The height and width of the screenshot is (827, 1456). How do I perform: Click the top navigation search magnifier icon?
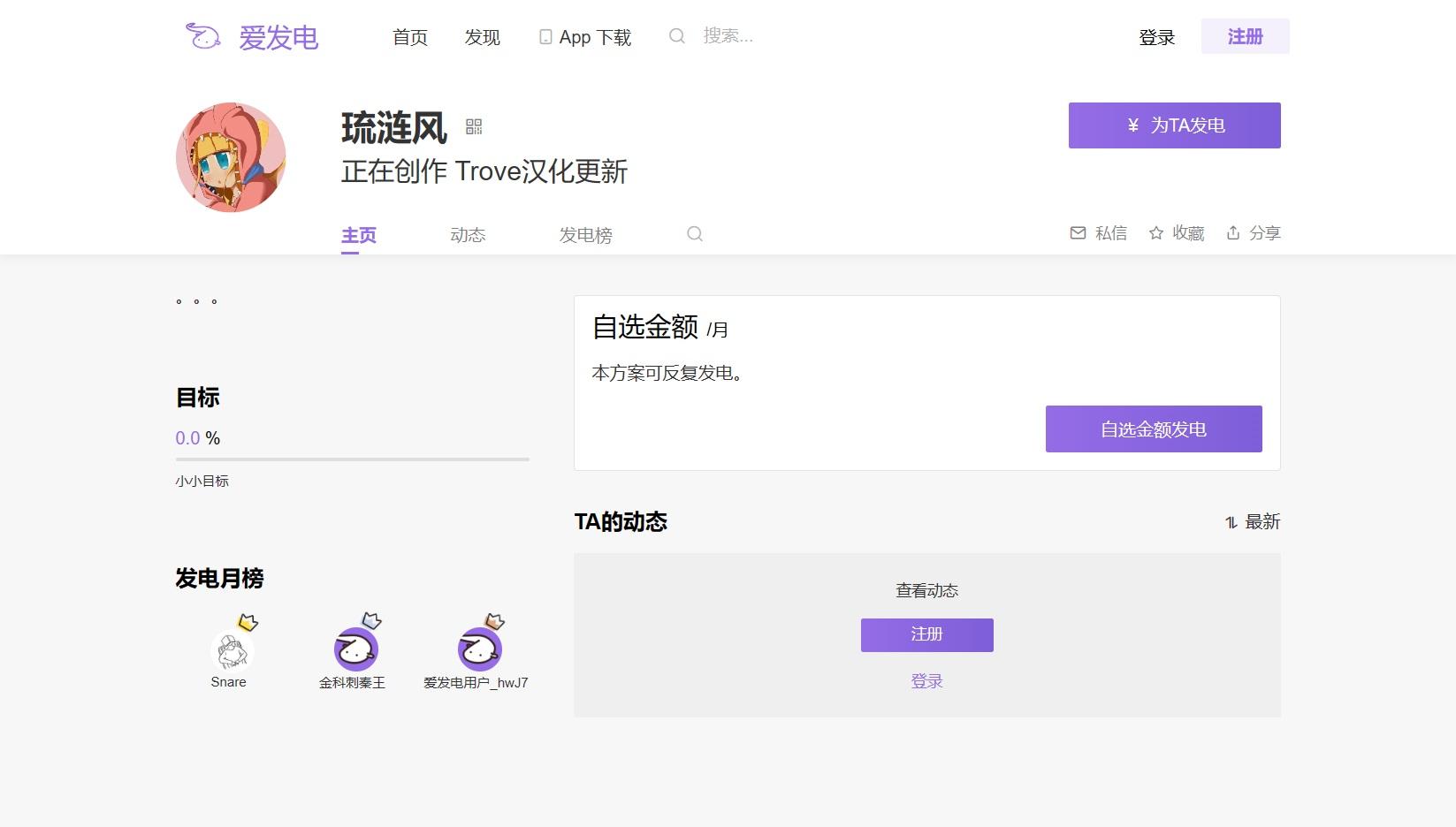coord(677,36)
